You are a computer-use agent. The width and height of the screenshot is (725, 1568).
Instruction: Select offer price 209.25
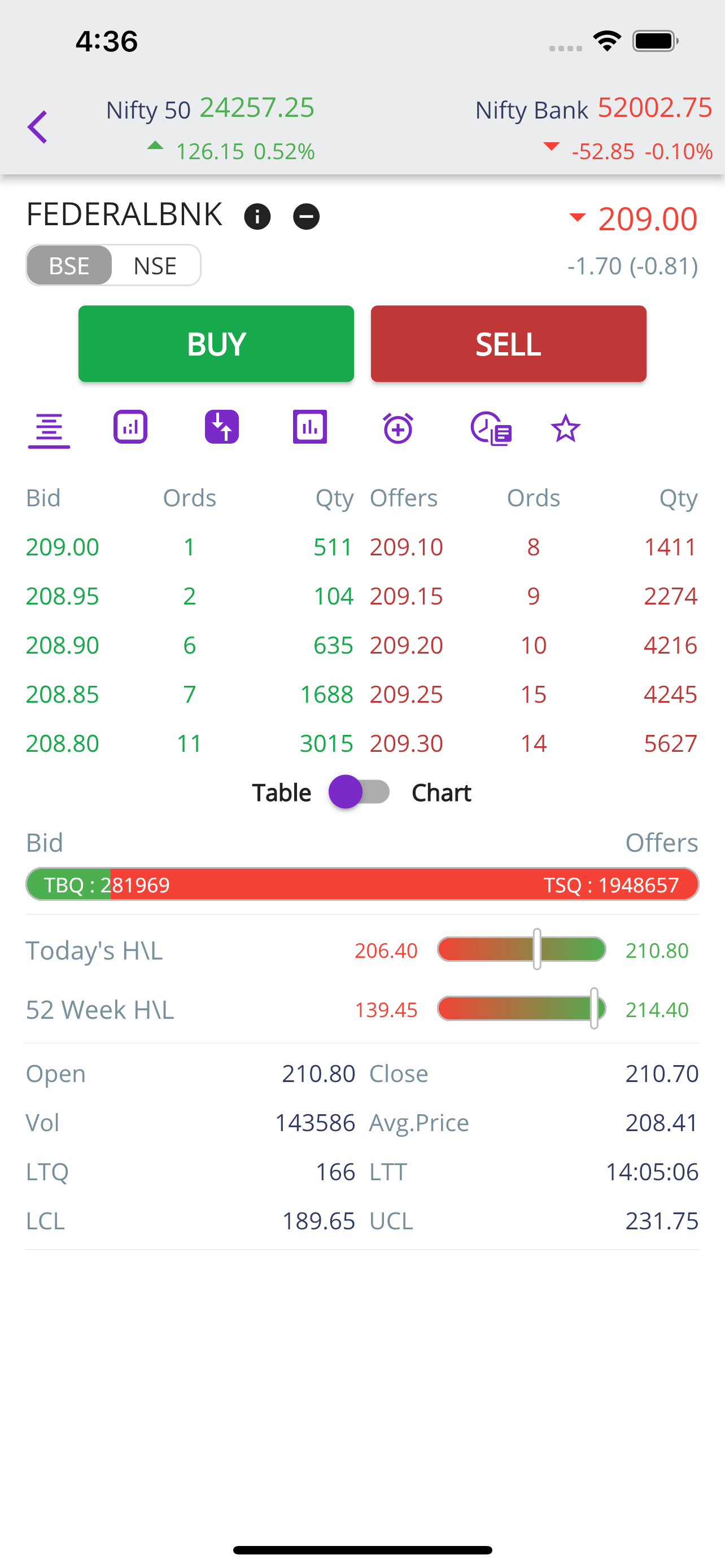click(x=407, y=694)
